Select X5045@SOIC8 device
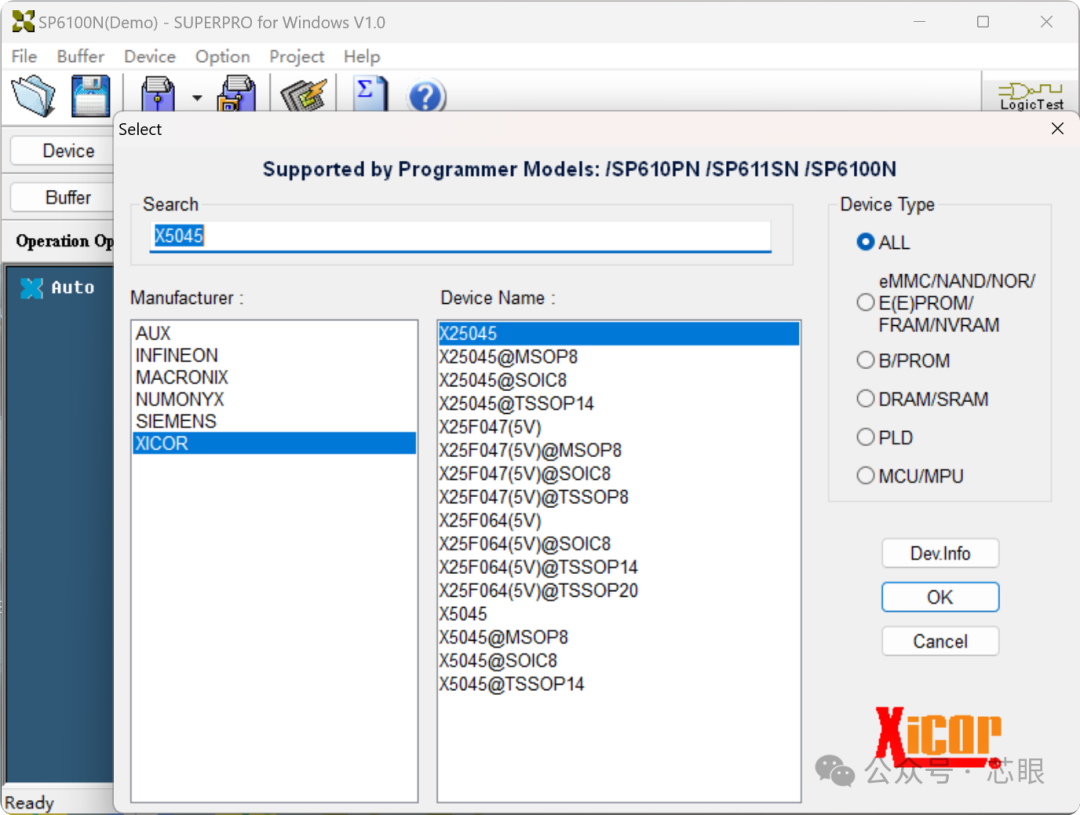 619,661
